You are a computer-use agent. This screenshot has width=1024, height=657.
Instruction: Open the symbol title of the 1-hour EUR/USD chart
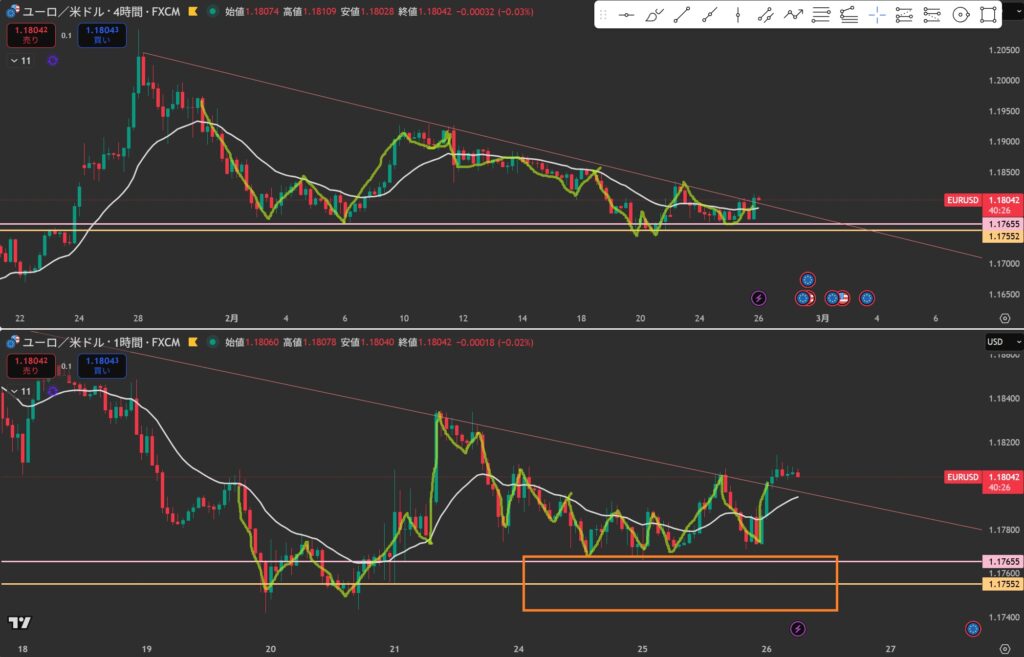pos(100,342)
